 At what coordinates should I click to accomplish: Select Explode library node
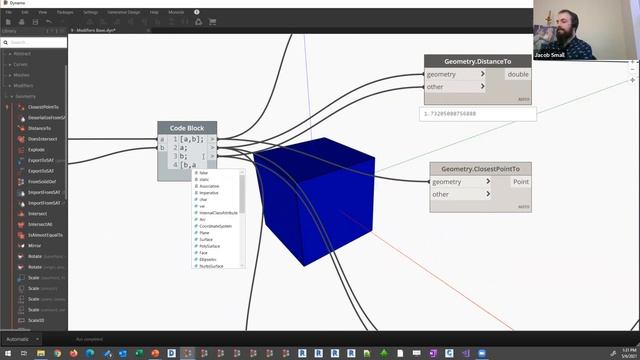coord(36,150)
